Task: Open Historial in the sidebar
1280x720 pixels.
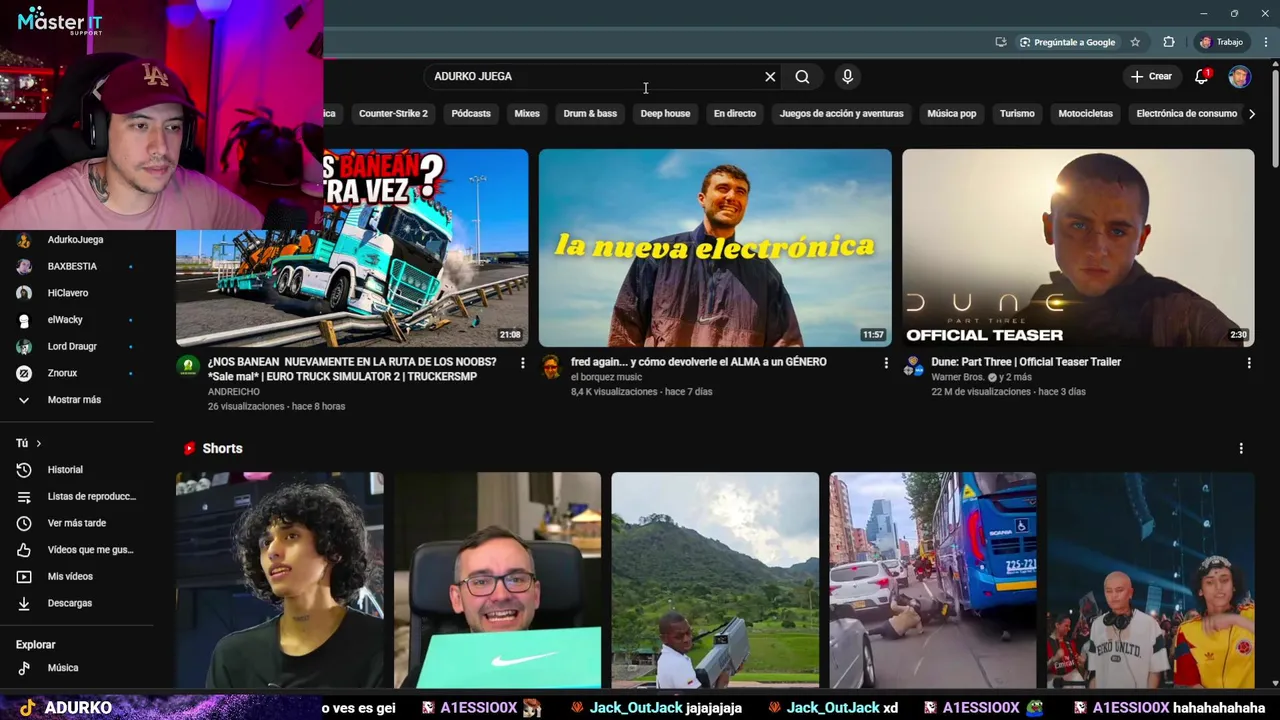Action: point(76,470)
